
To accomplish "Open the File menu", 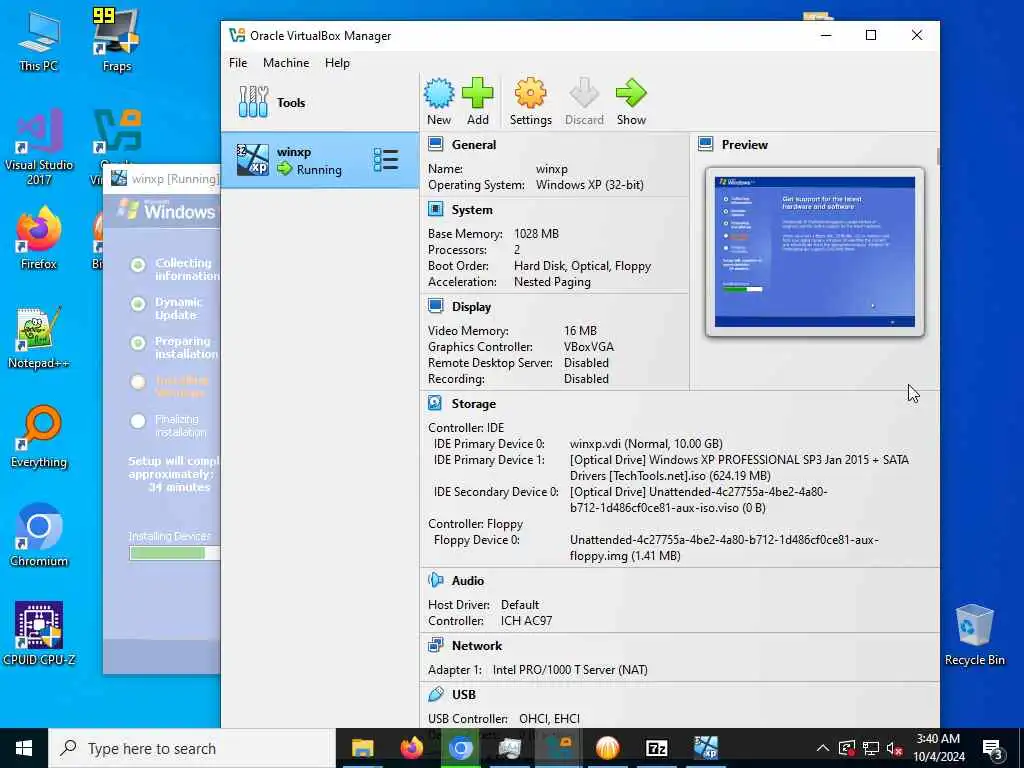I will click(x=238, y=63).
